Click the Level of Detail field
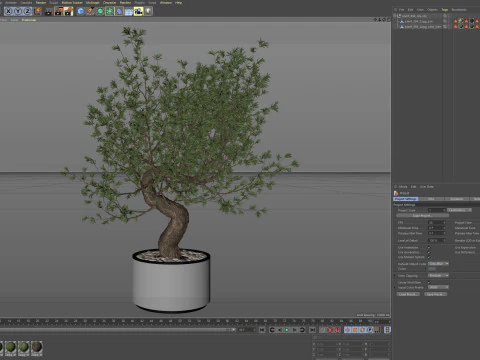This screenshot has height=360, width=480. (437, 240)
